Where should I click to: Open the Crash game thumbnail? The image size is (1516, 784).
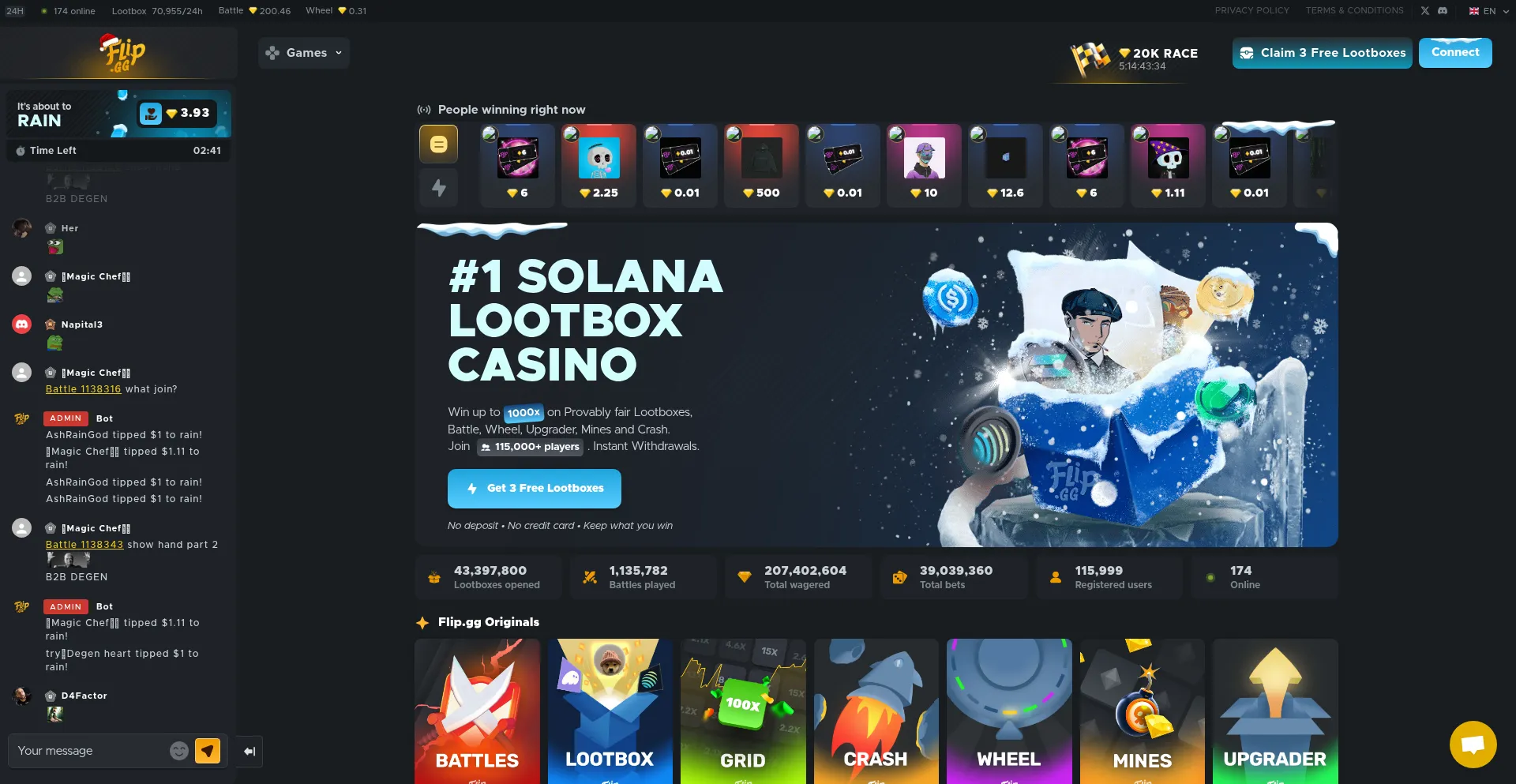click(876, 711)
